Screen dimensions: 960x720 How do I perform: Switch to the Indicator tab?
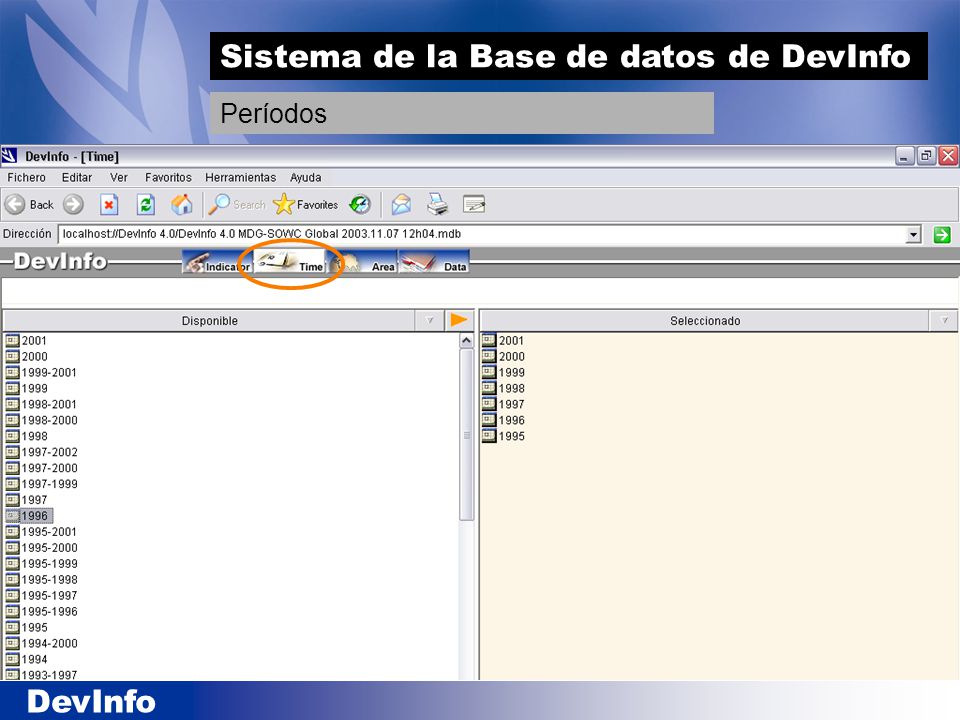[x=217, y=262]
